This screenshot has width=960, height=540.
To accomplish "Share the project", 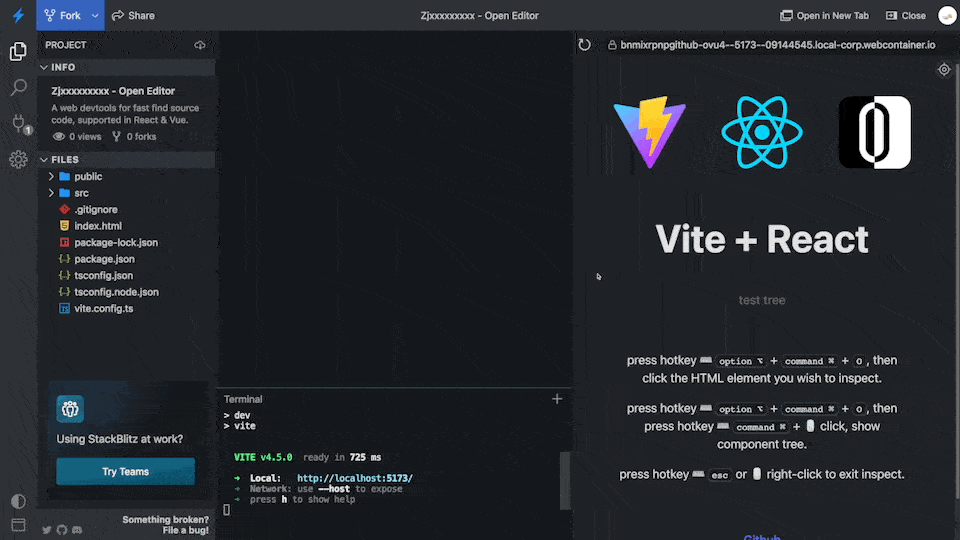I will pos(133,15).
